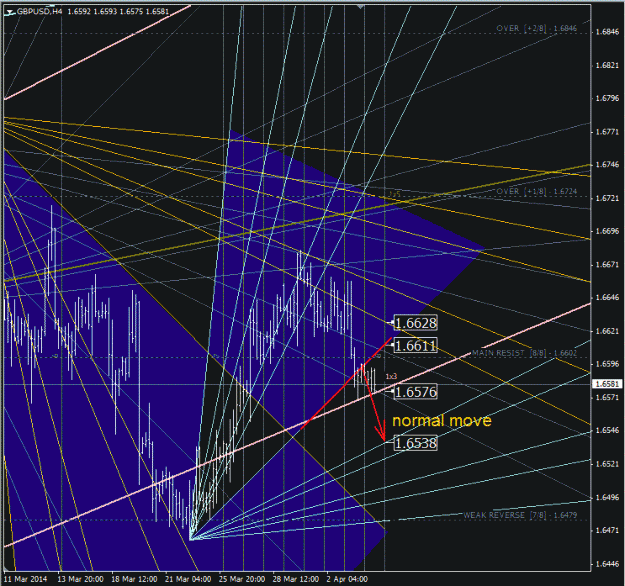This screenshot has height=586, width=625.
Task: Click the OHLC values 1.6592 1.6593 1.6575 1.6581
Action: (x=118, y=12)
